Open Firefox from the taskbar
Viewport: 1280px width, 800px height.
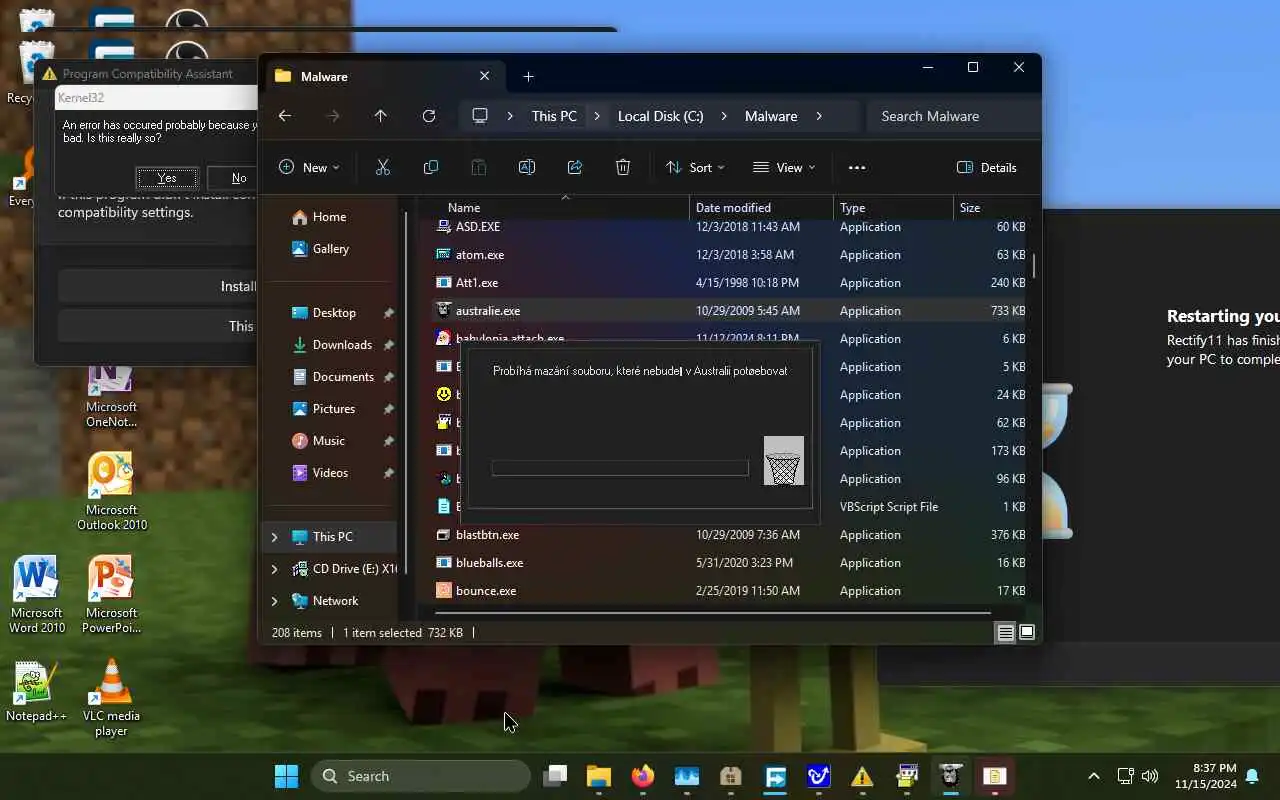643,776
